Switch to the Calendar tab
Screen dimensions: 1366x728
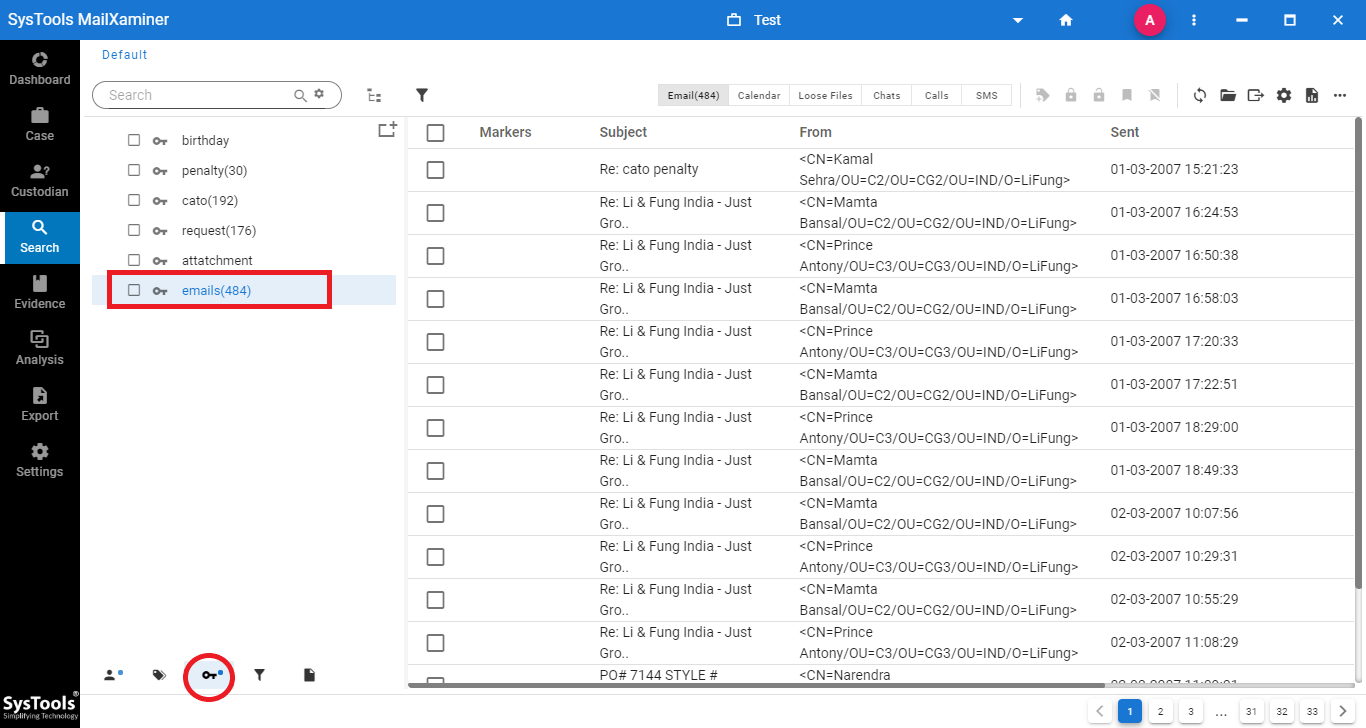pos(759,95)
